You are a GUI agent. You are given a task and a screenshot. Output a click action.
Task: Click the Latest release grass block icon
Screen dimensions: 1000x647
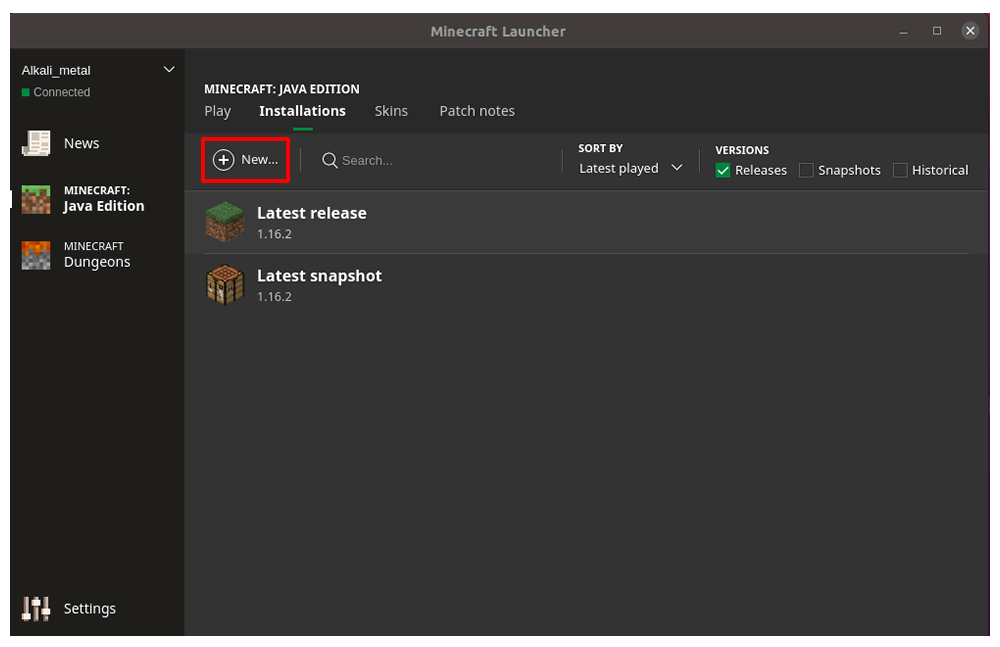(x=225, y=222)
